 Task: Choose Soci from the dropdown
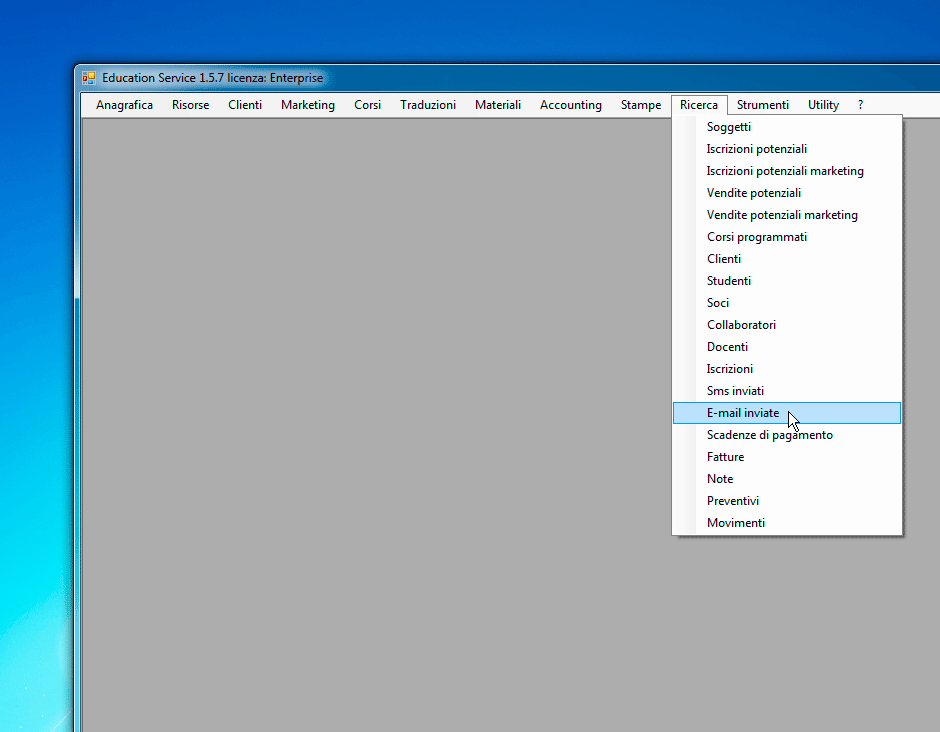[x=787, y=303]
